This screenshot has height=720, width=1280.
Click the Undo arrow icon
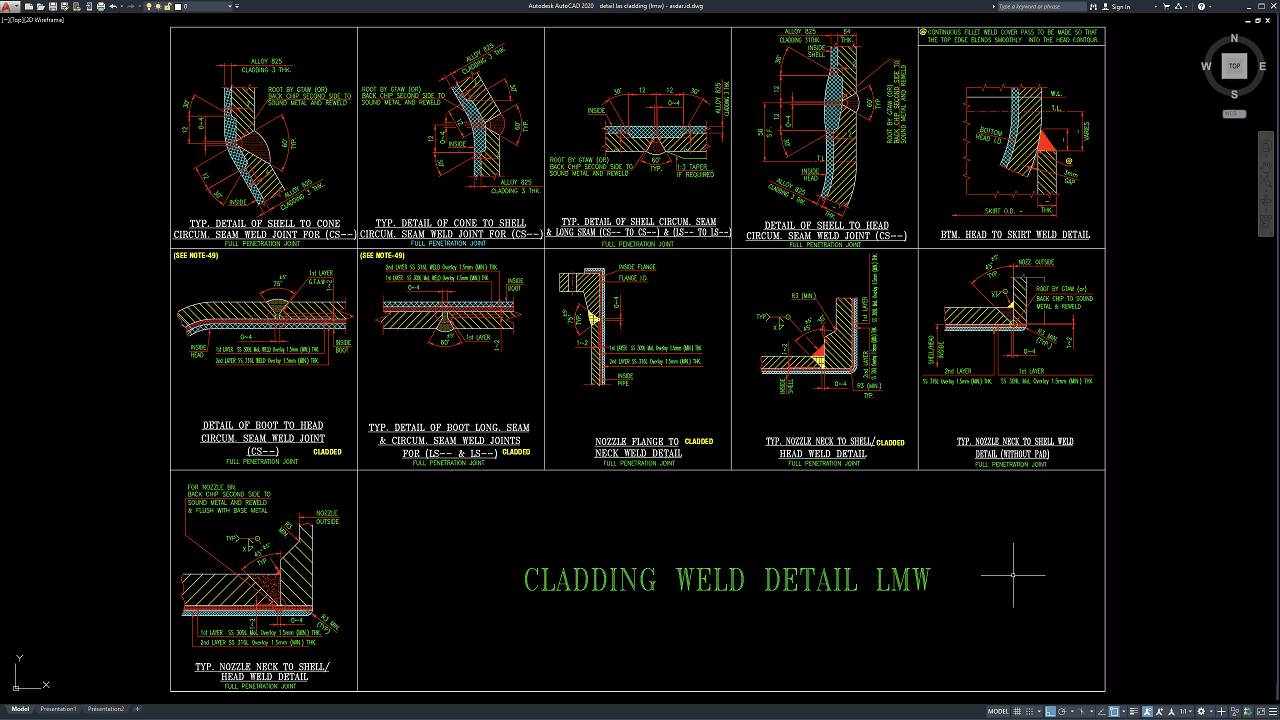coord(113,7)
